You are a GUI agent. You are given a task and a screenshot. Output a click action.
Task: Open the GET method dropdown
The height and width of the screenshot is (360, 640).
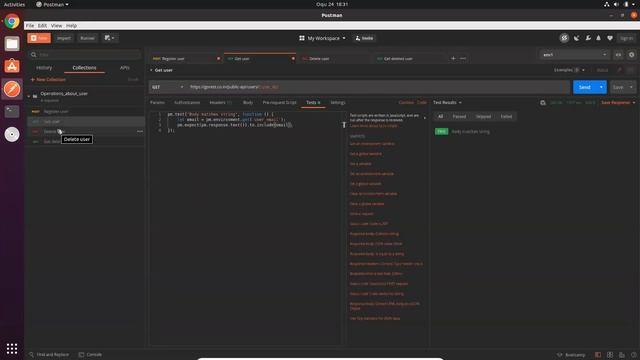pos(168,87)
